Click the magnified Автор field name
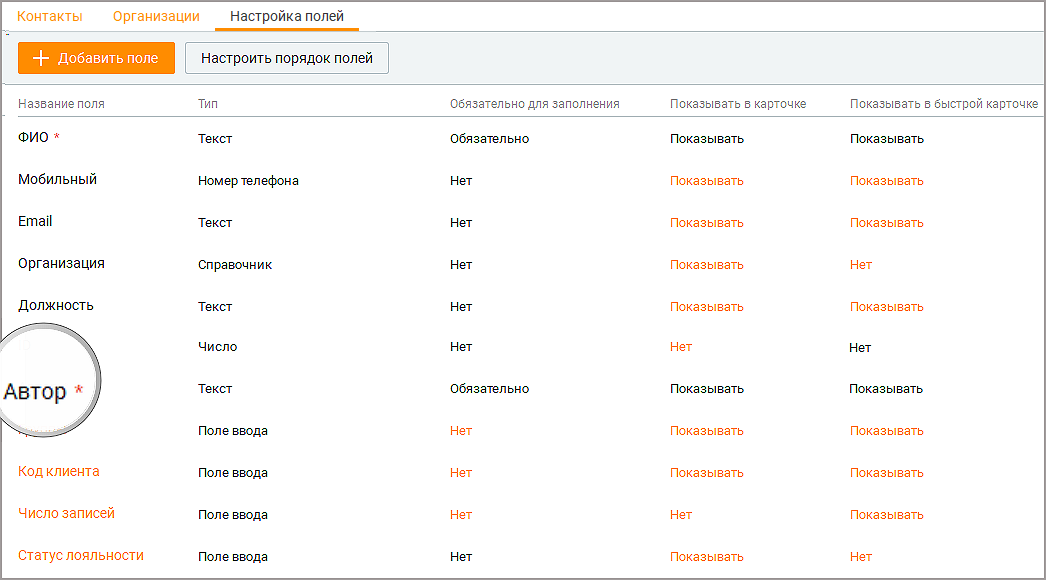 pos(35,391)
